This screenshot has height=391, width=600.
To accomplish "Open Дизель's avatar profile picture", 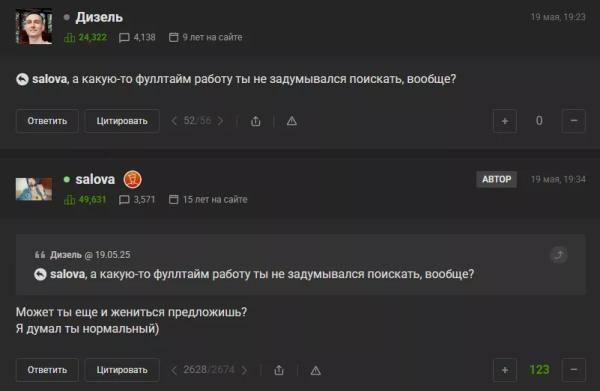I will pos(34,26).
